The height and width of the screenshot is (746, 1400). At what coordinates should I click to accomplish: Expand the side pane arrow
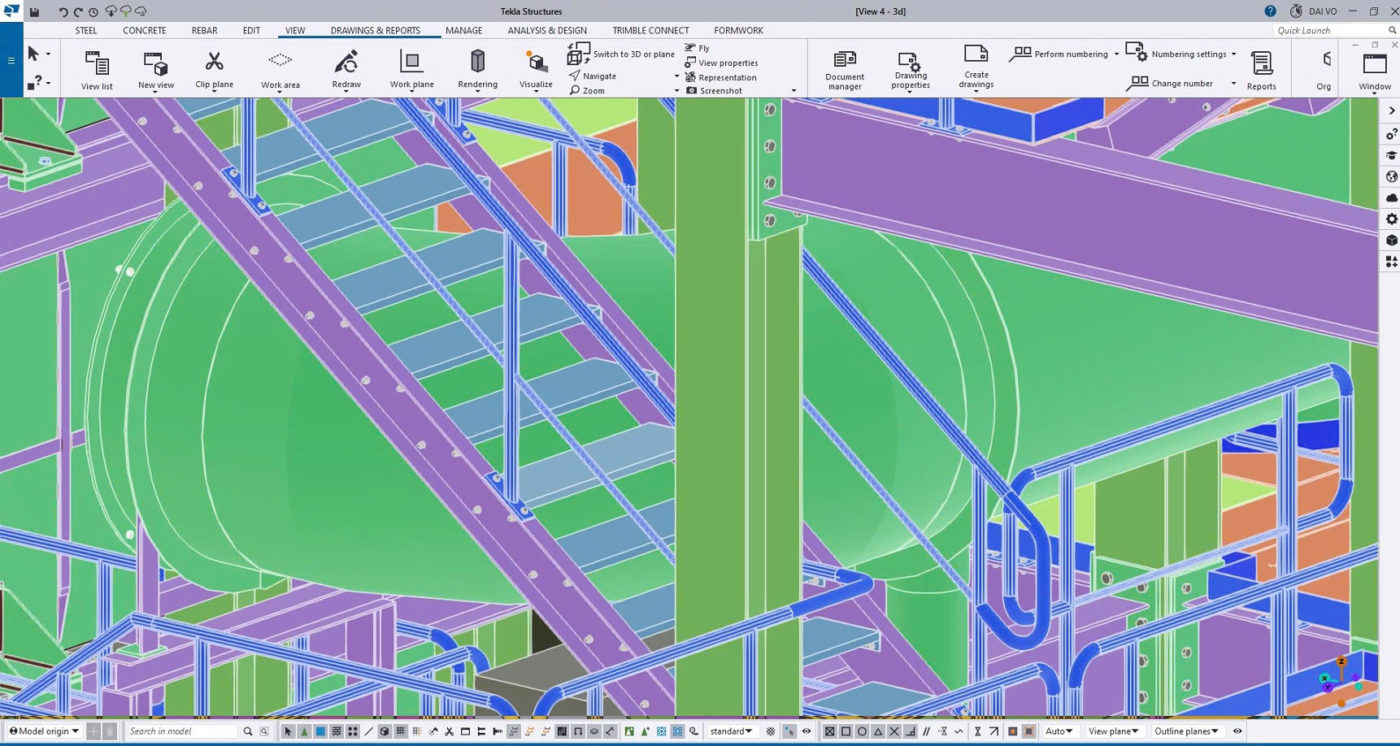coord(1391,111)
